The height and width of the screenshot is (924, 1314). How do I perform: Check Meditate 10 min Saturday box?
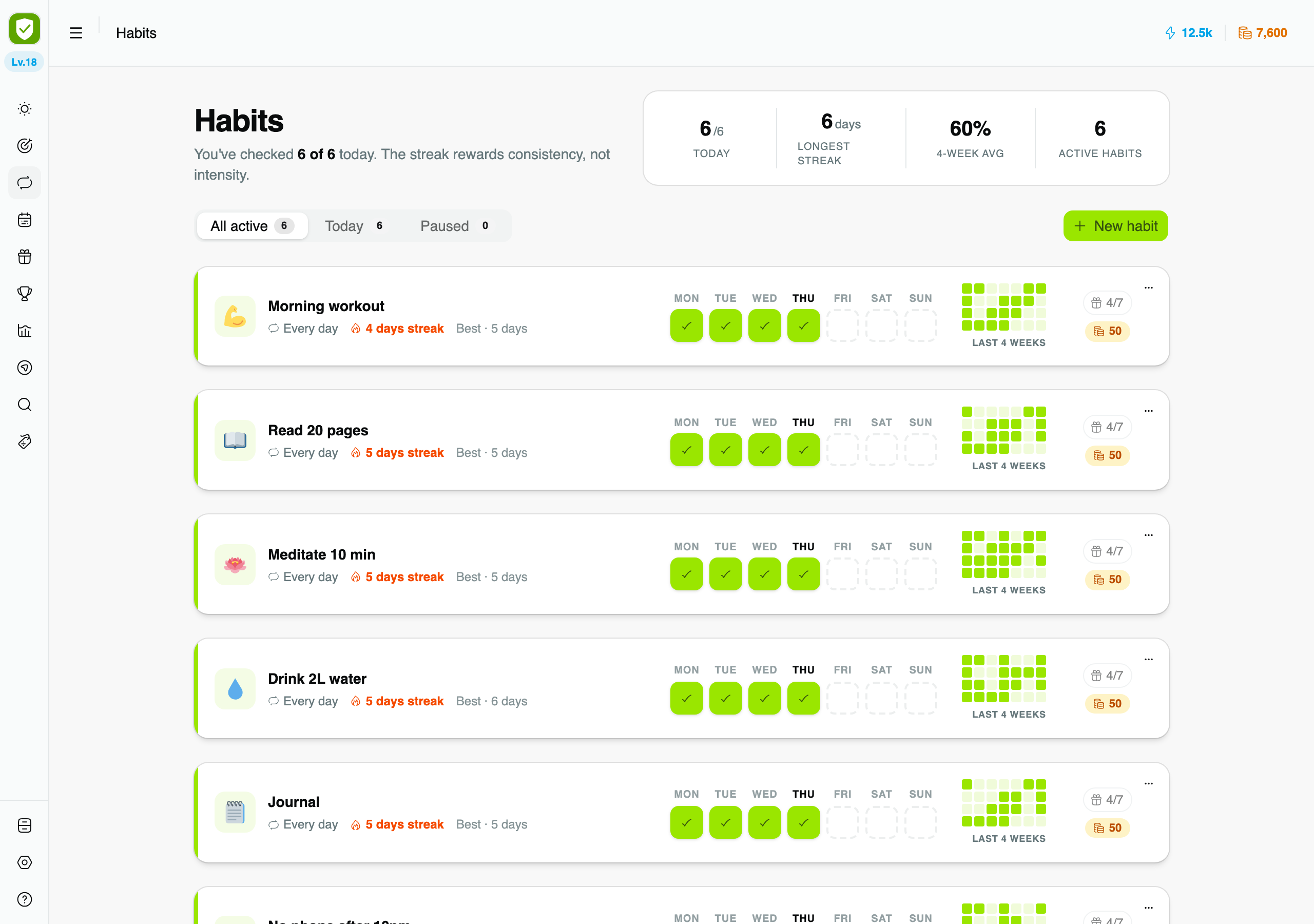(881, 574)
